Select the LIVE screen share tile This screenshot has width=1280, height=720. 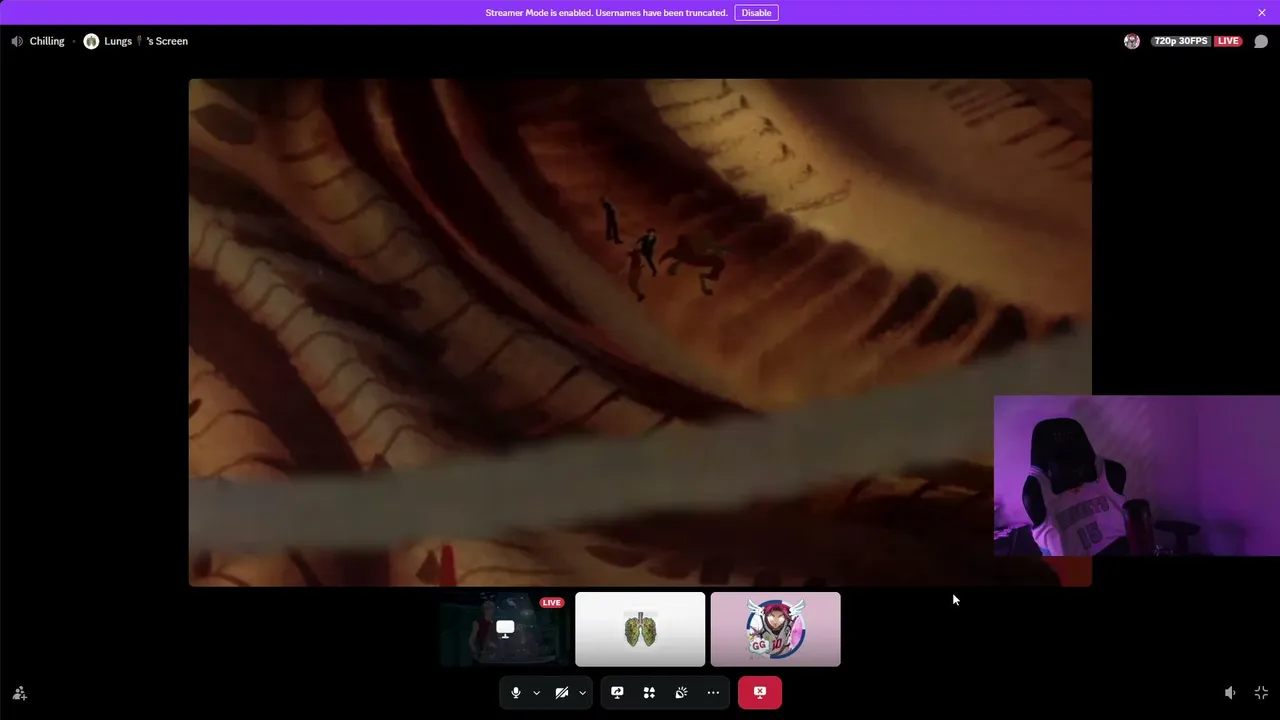point(505,629)
